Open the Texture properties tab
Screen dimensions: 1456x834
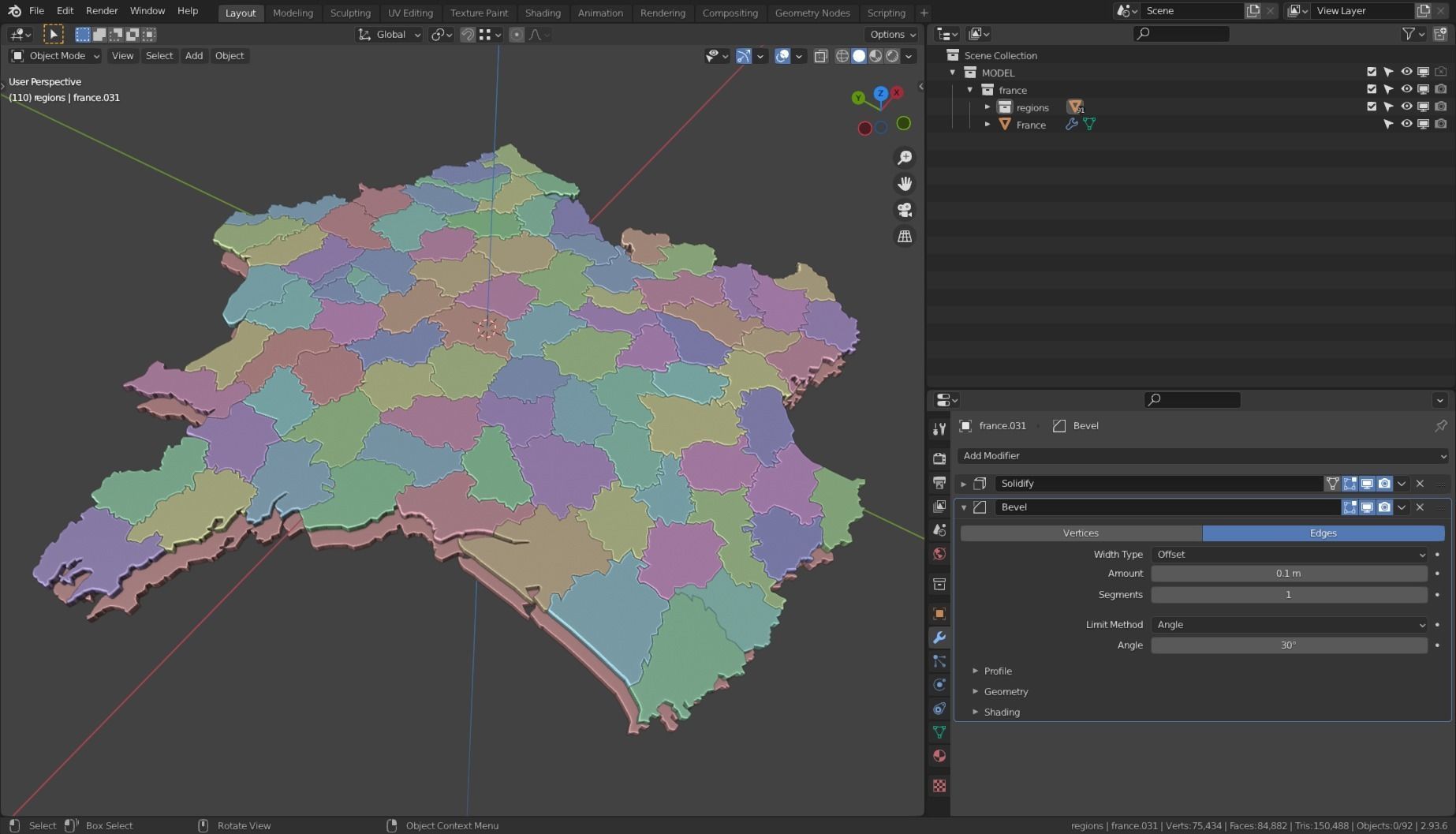pyautogui.click(x=939, y=786)
